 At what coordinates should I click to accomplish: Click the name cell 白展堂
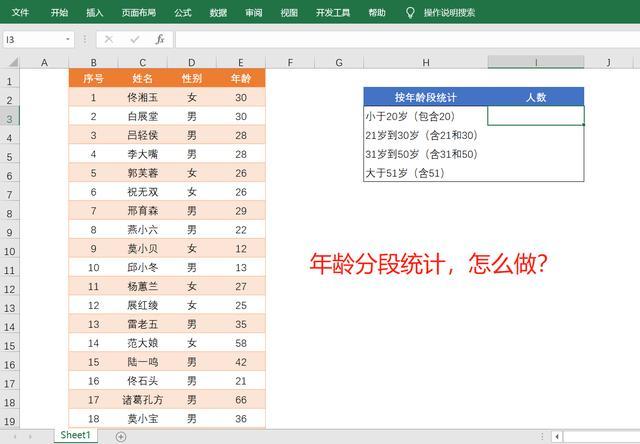tap(142, 116)
